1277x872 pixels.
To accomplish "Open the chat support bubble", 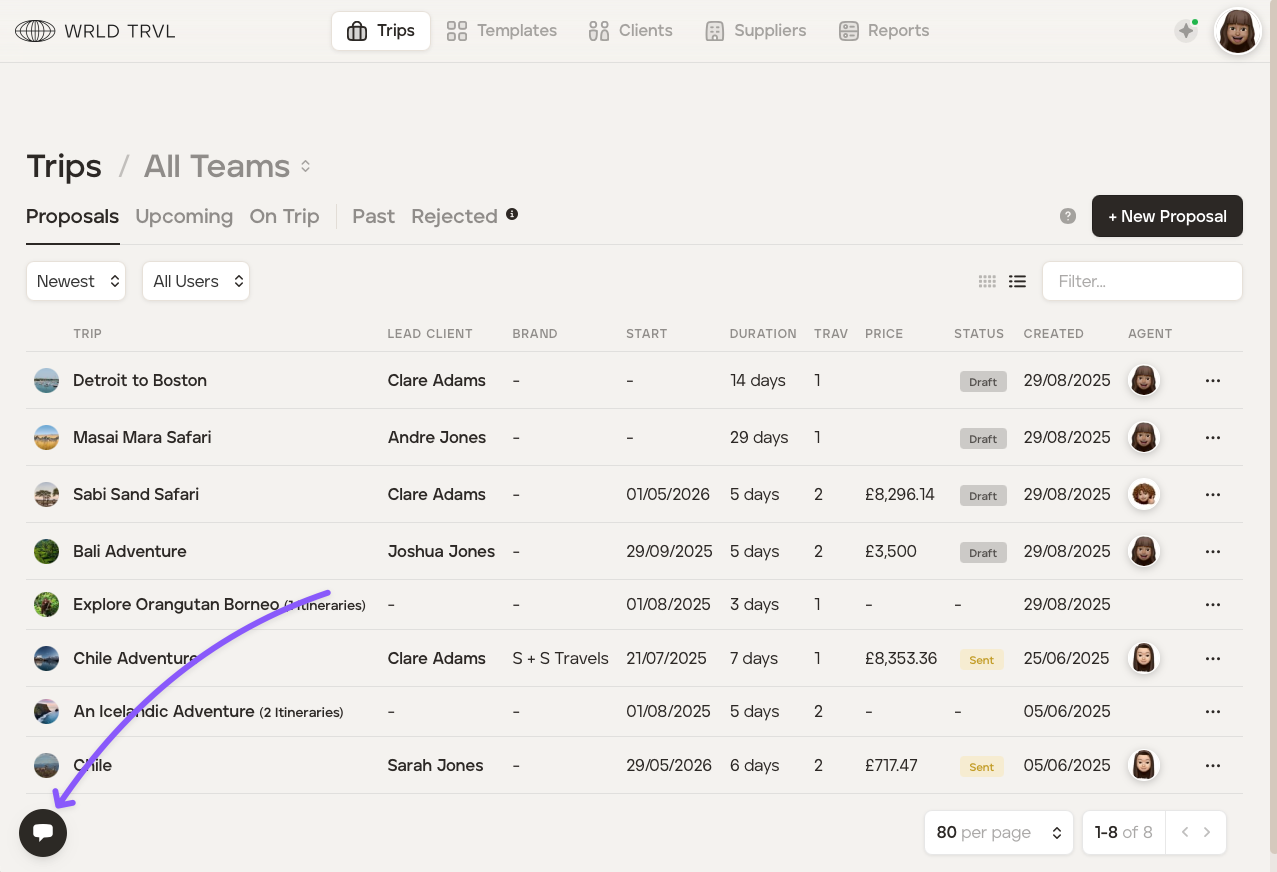I will click(x=43, y=832).
